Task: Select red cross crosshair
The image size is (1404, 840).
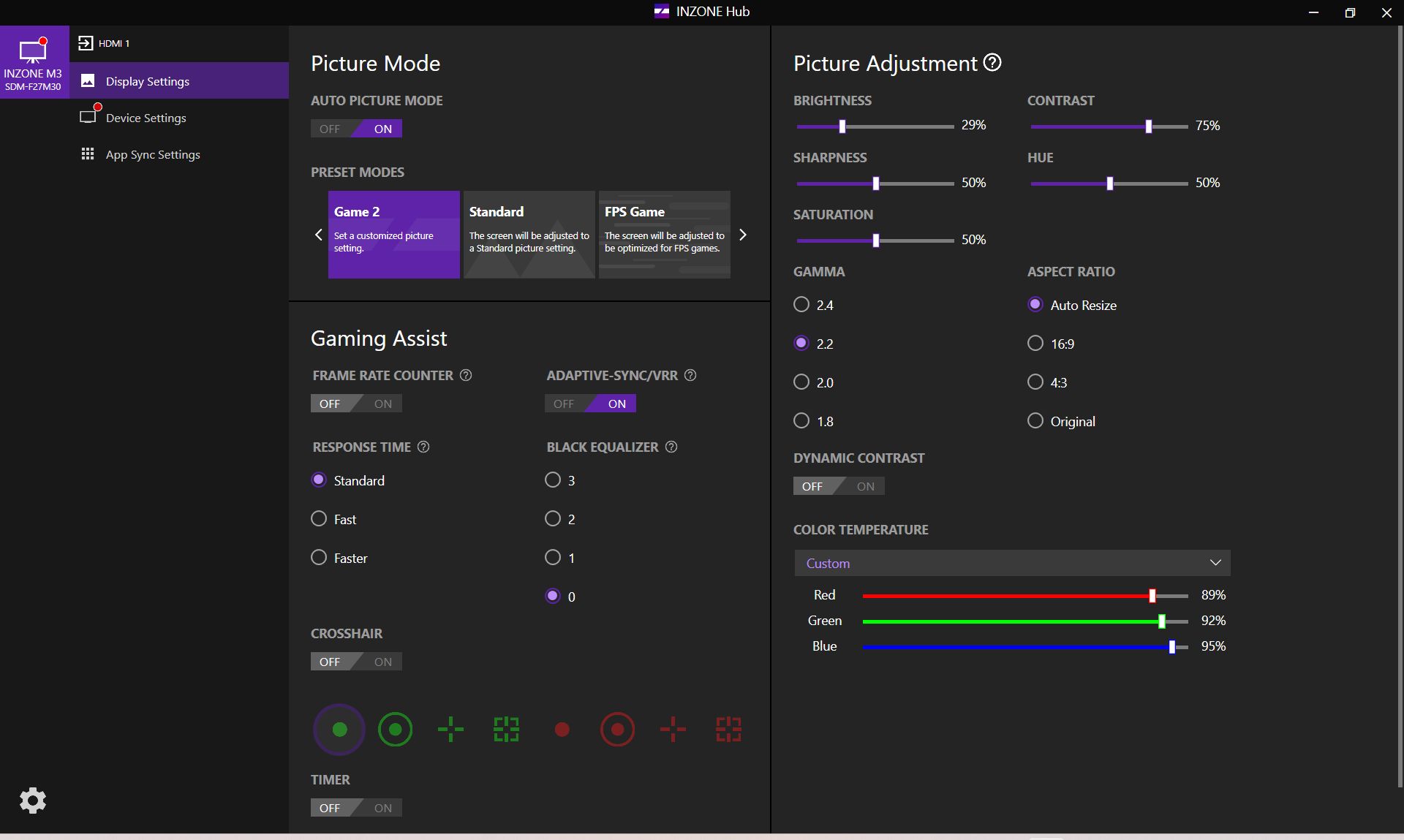Action: pyautogui.click(x=673, y=729)
